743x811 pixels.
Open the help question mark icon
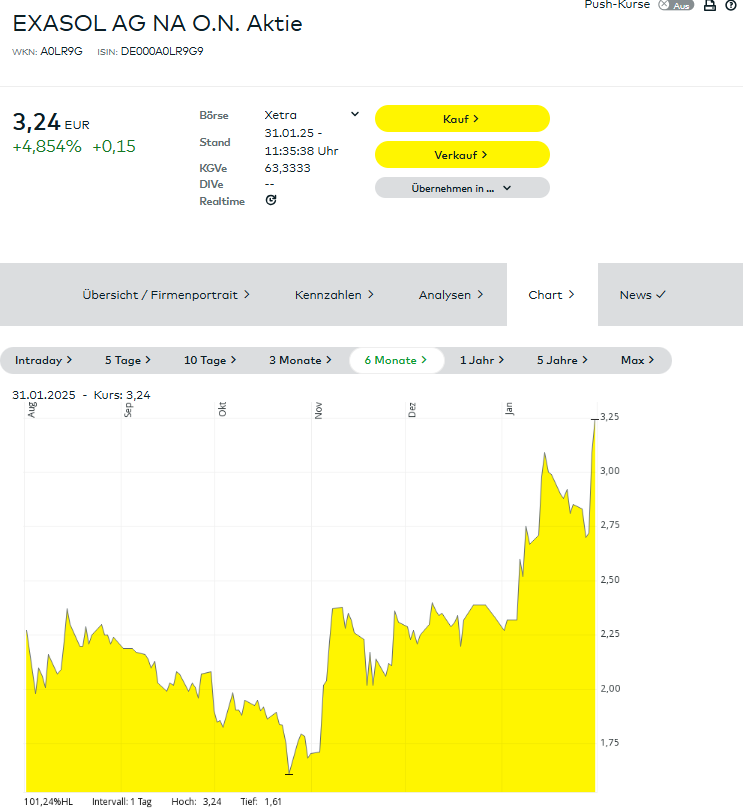[x=731, y=5]
